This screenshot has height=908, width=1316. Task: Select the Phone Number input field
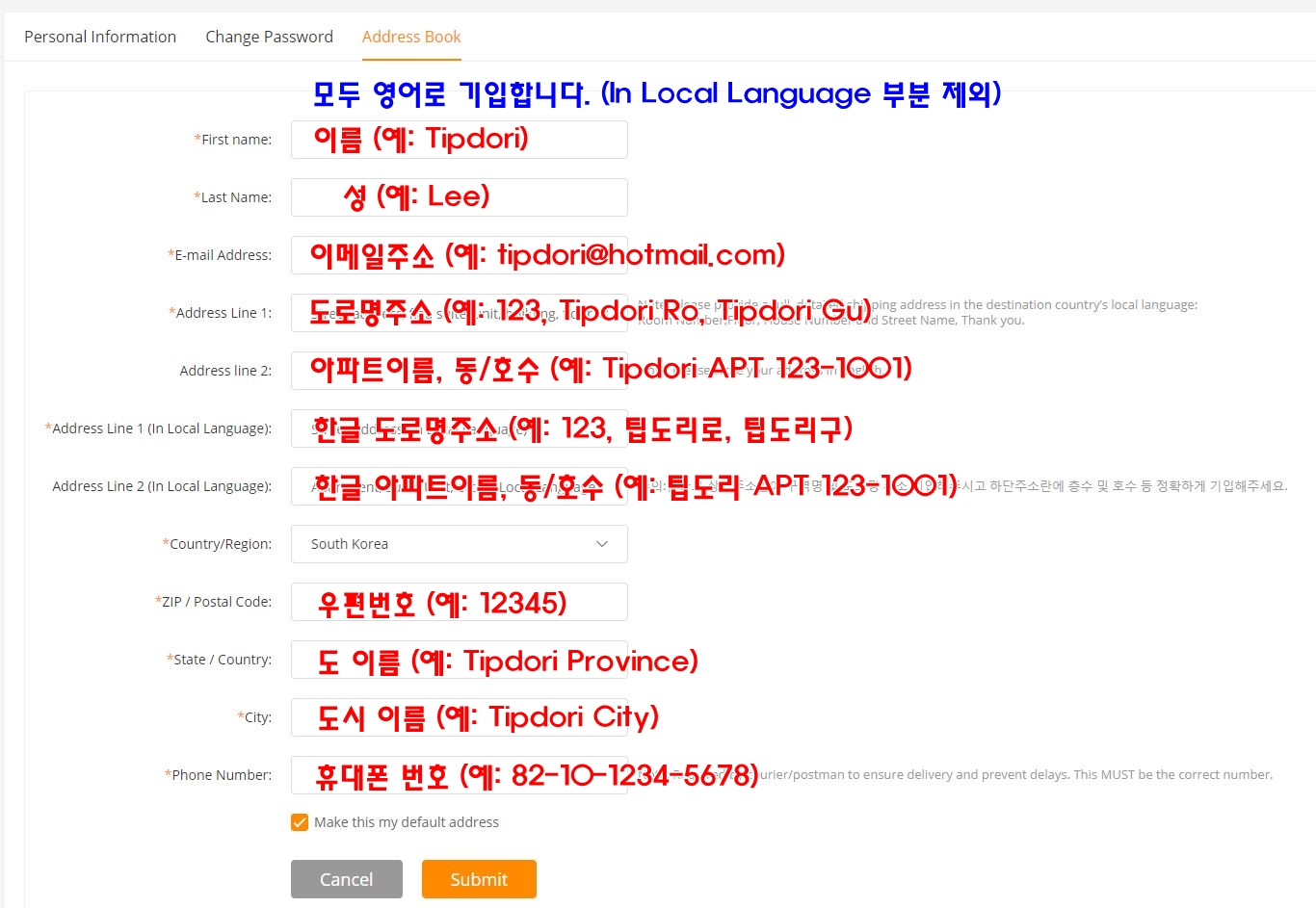tap(459, 775)
